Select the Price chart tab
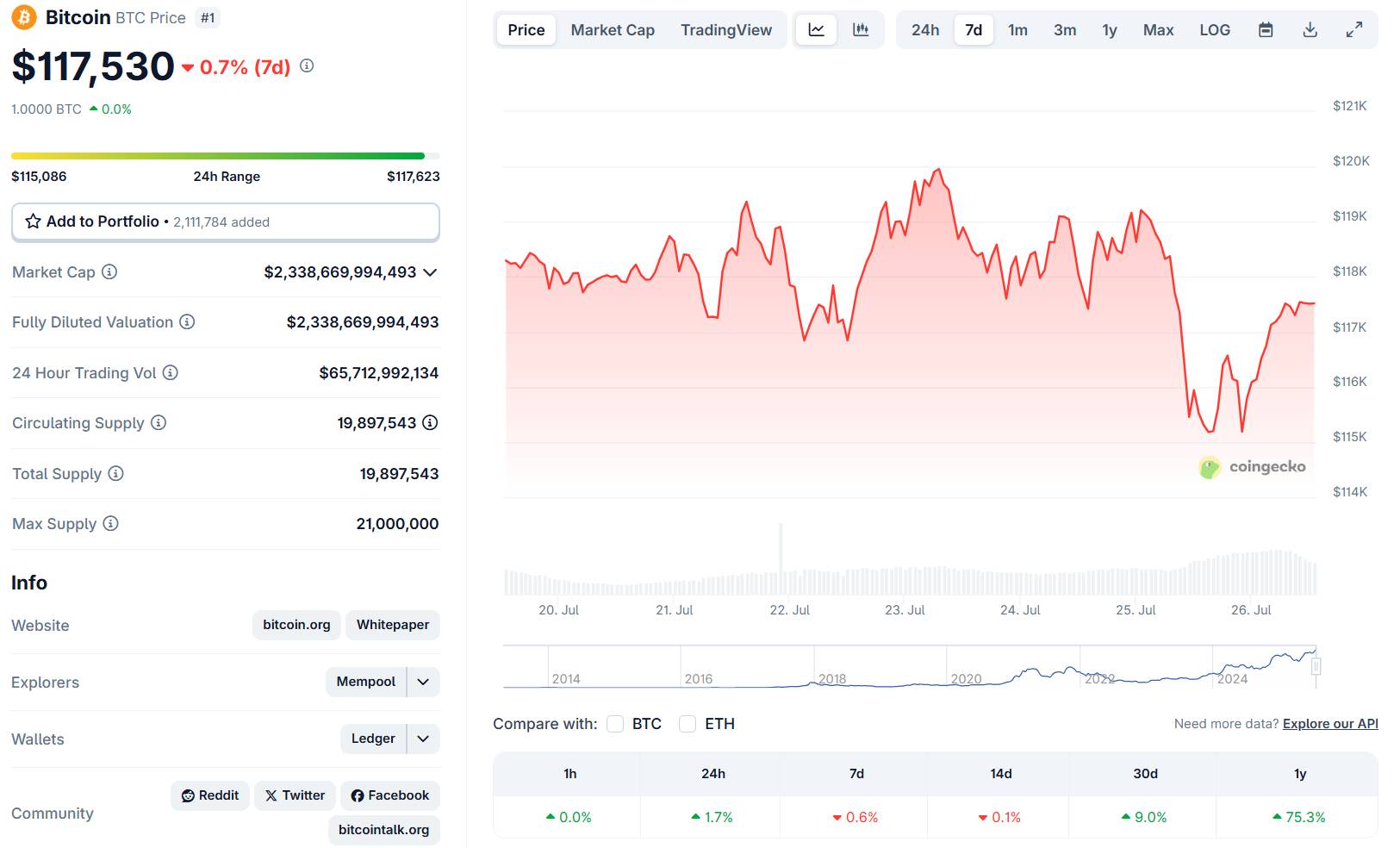Screen dimensions: 1400x848 (x=526, y=30)
